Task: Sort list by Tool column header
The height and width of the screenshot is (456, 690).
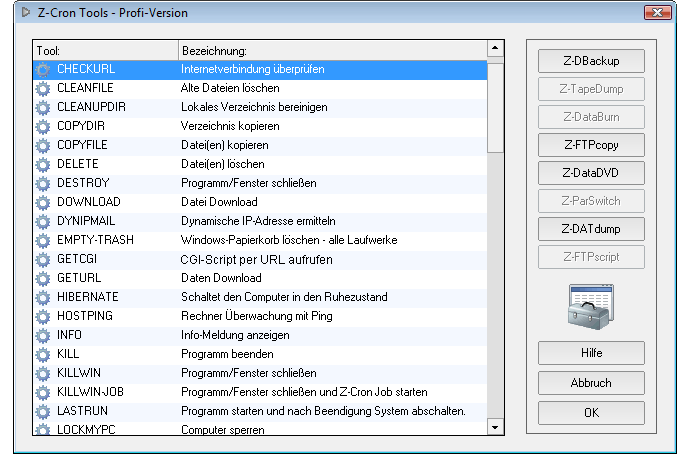Action: coord(105,50)
